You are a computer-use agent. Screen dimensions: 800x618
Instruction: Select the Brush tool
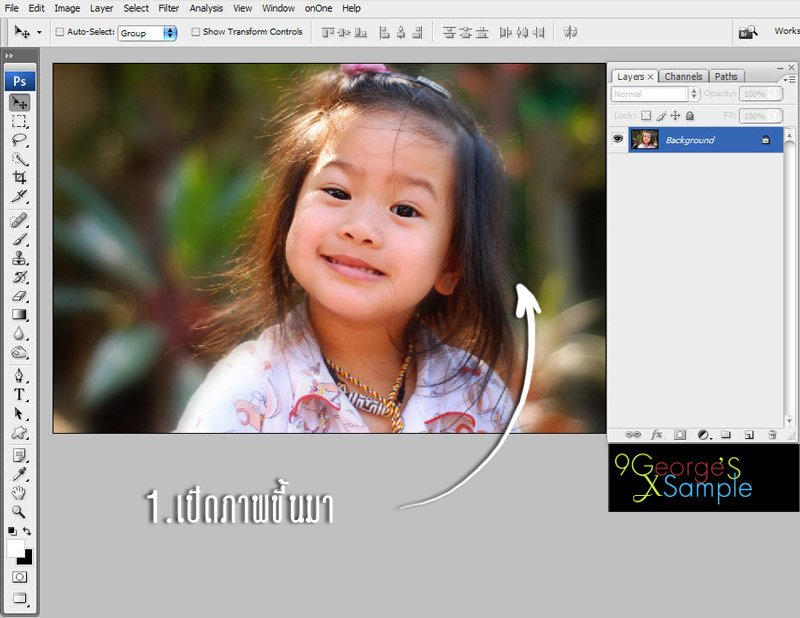19,239
